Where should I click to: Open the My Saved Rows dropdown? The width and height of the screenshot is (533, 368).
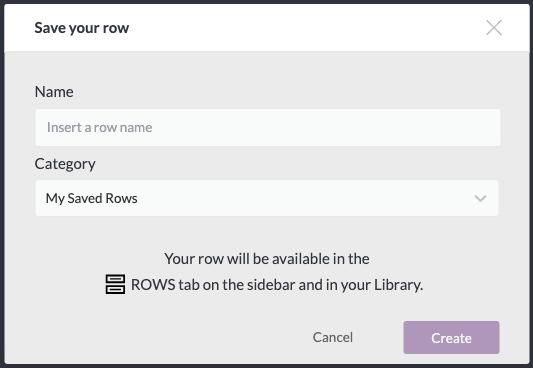267,198
